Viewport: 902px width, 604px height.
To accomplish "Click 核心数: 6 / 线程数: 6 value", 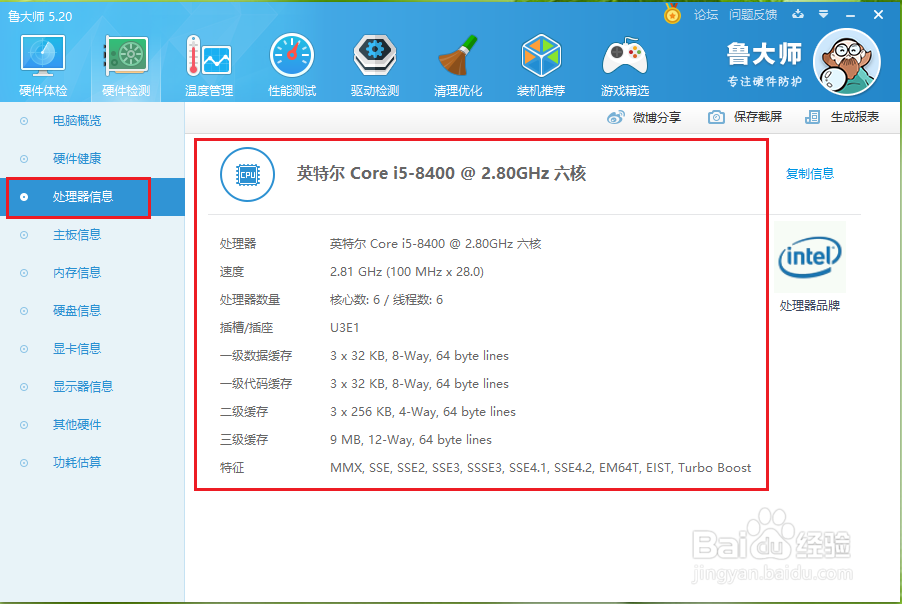I will tap(387, 300).
